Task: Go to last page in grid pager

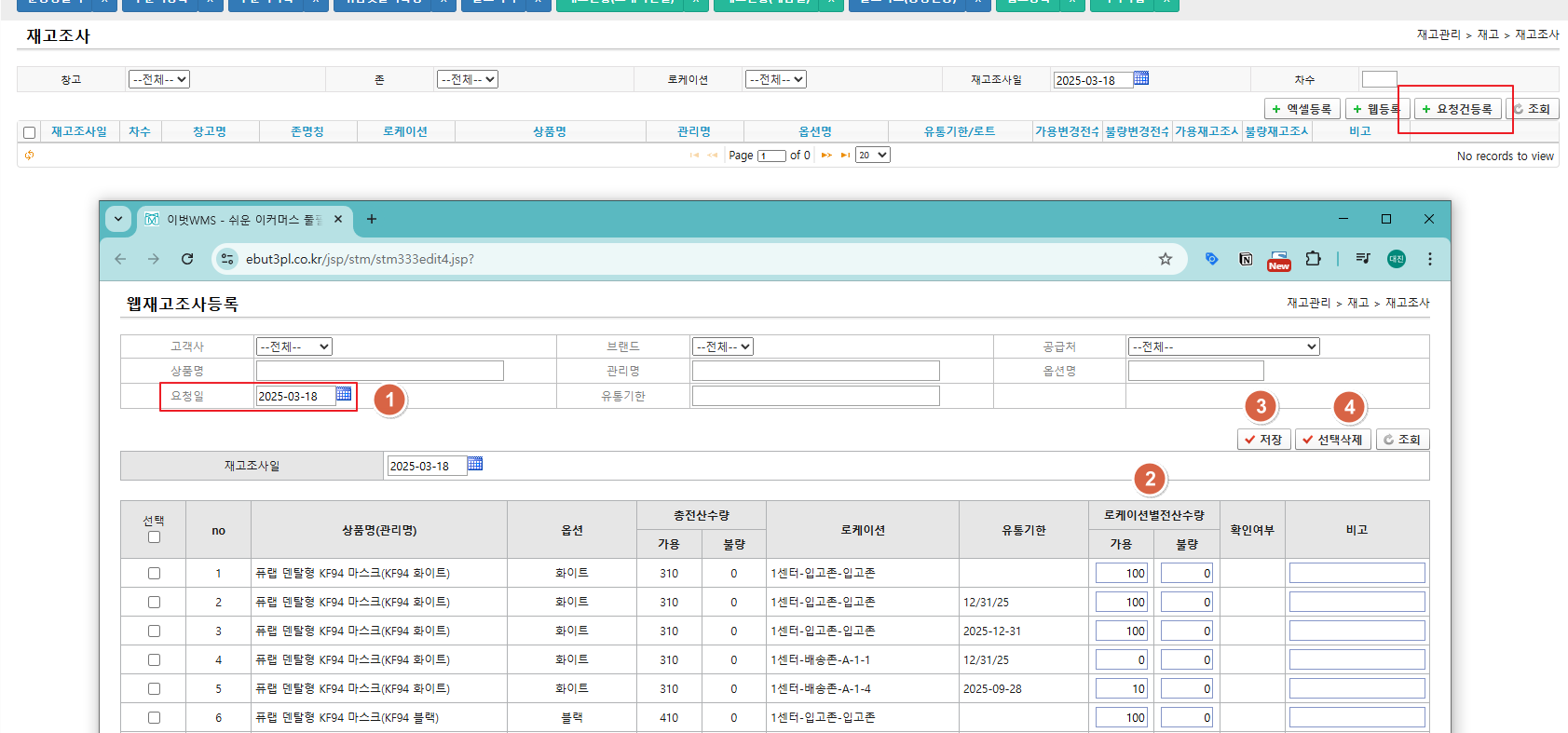Action: tap(845, 156)
